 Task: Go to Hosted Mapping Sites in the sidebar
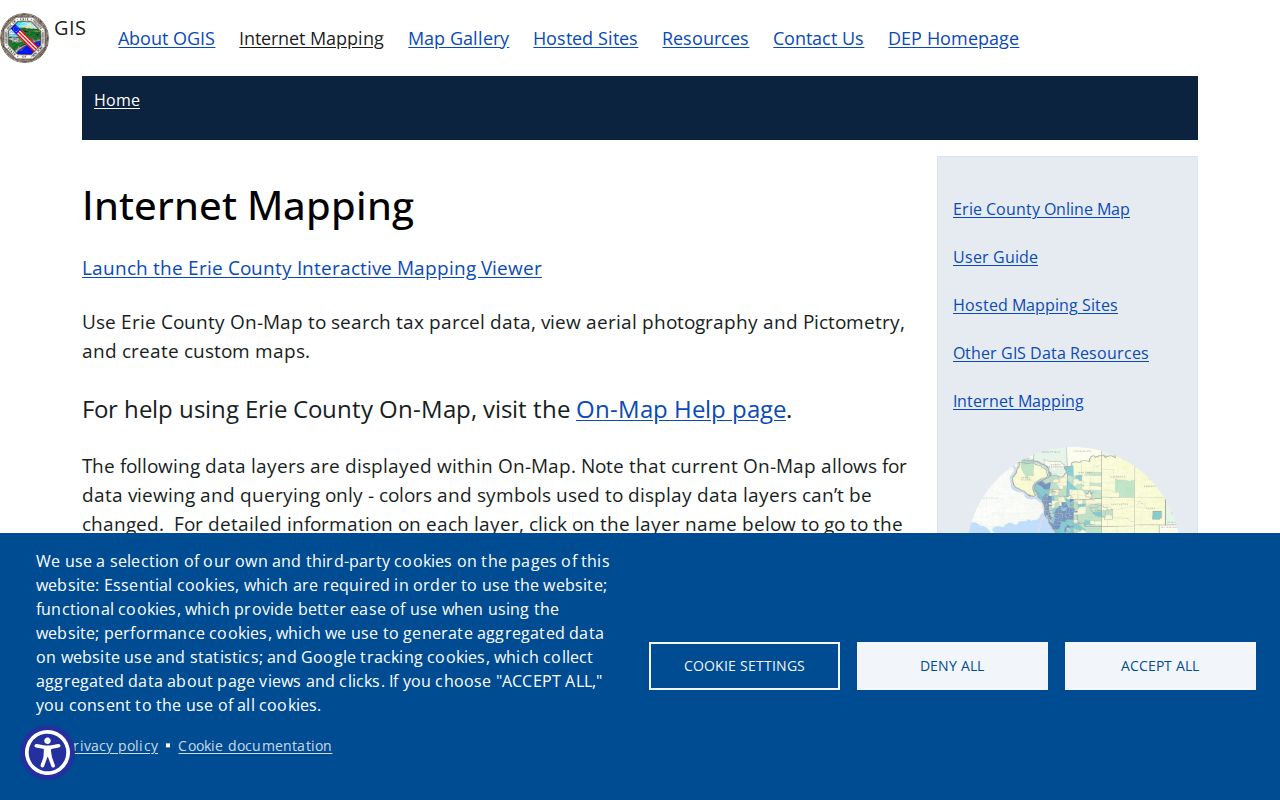1035,305
